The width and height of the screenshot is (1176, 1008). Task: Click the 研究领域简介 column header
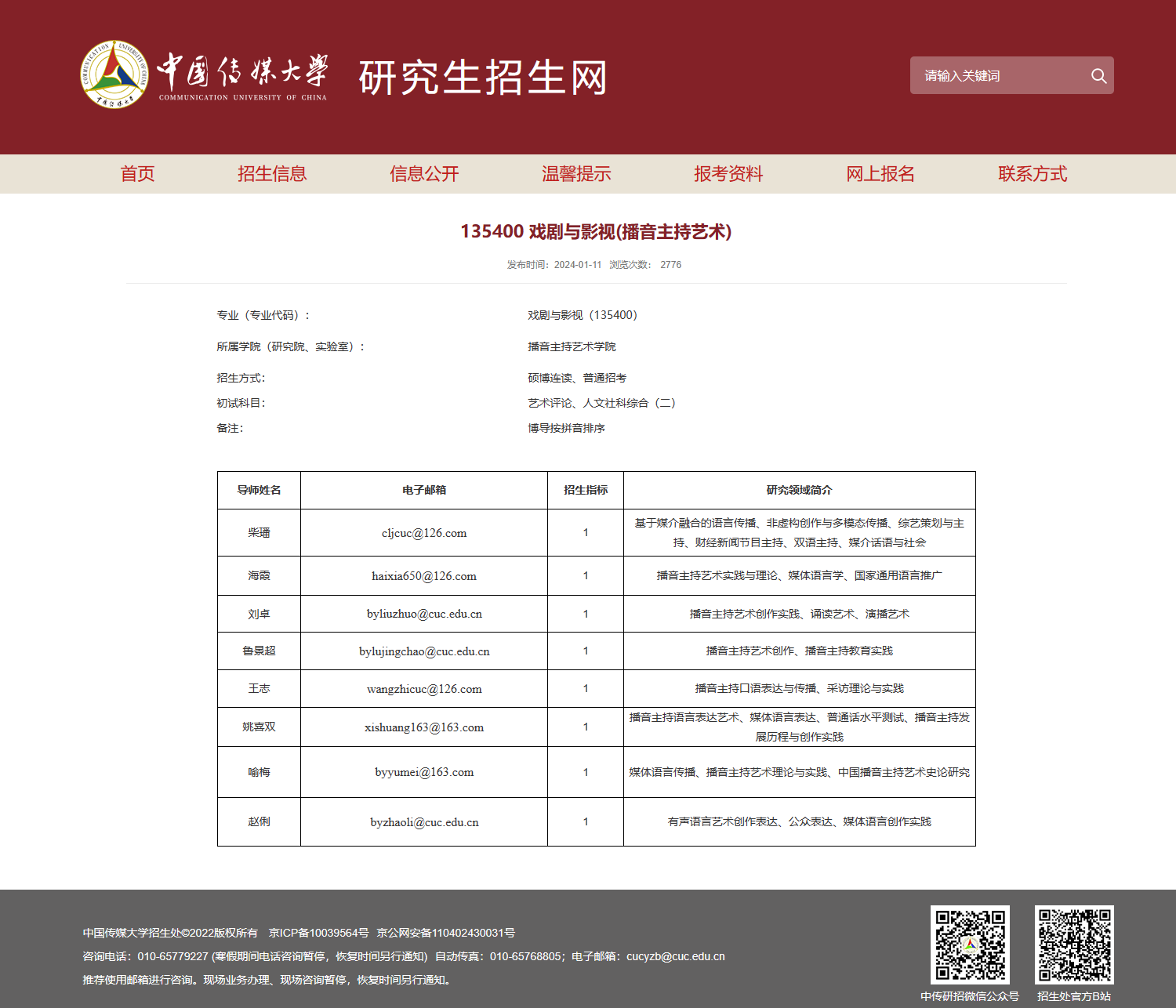tap(800, 490)
